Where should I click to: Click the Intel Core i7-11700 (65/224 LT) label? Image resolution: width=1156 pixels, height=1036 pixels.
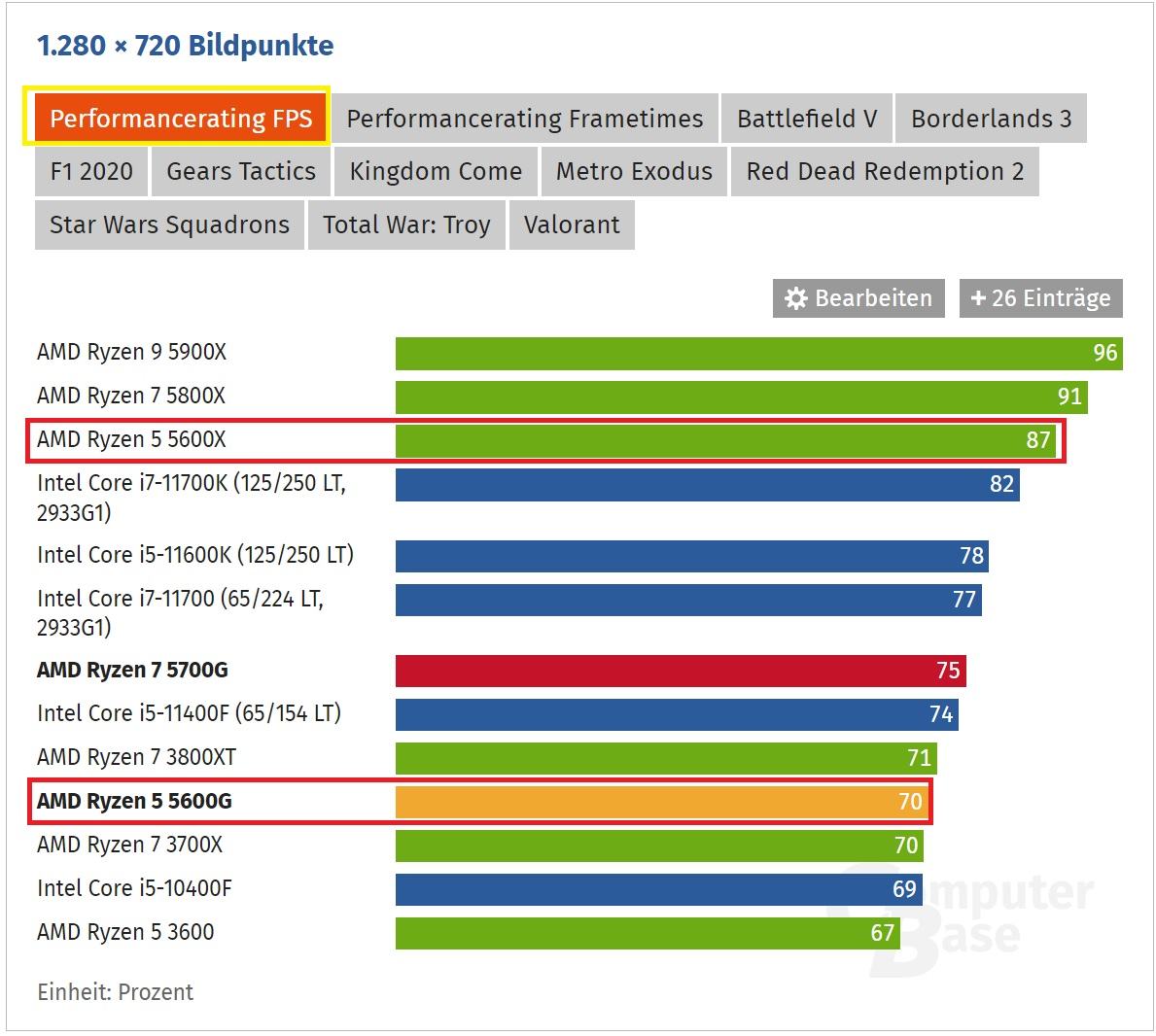(181, 613)
